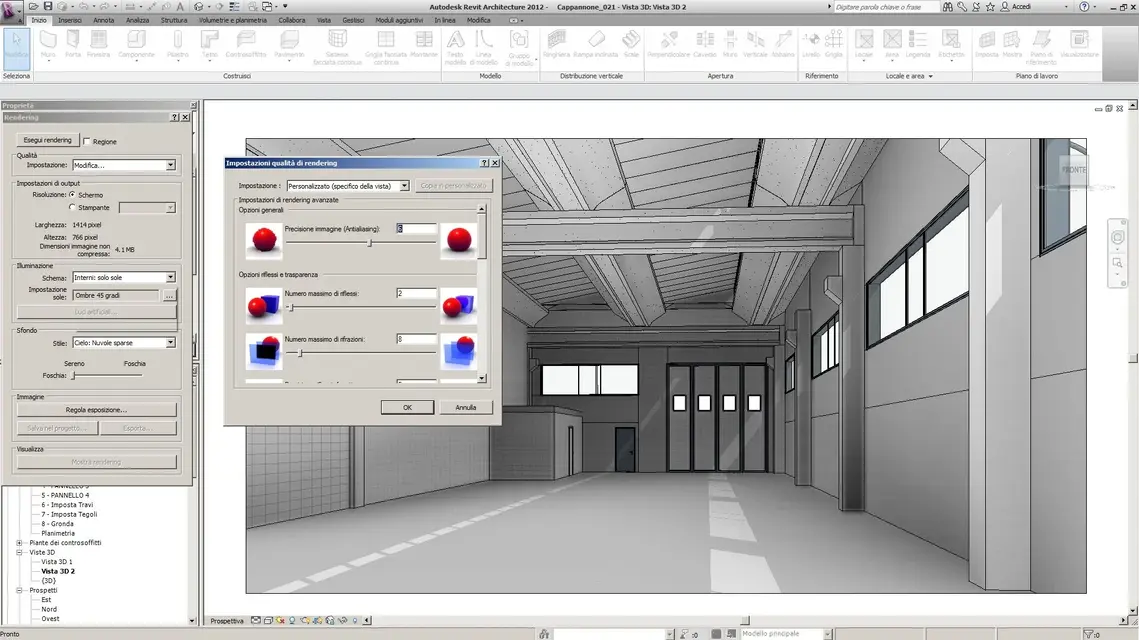Click the favorites star icon in title bar
The width and height of the screenshot is (1139, 640).
pos(990,7)
